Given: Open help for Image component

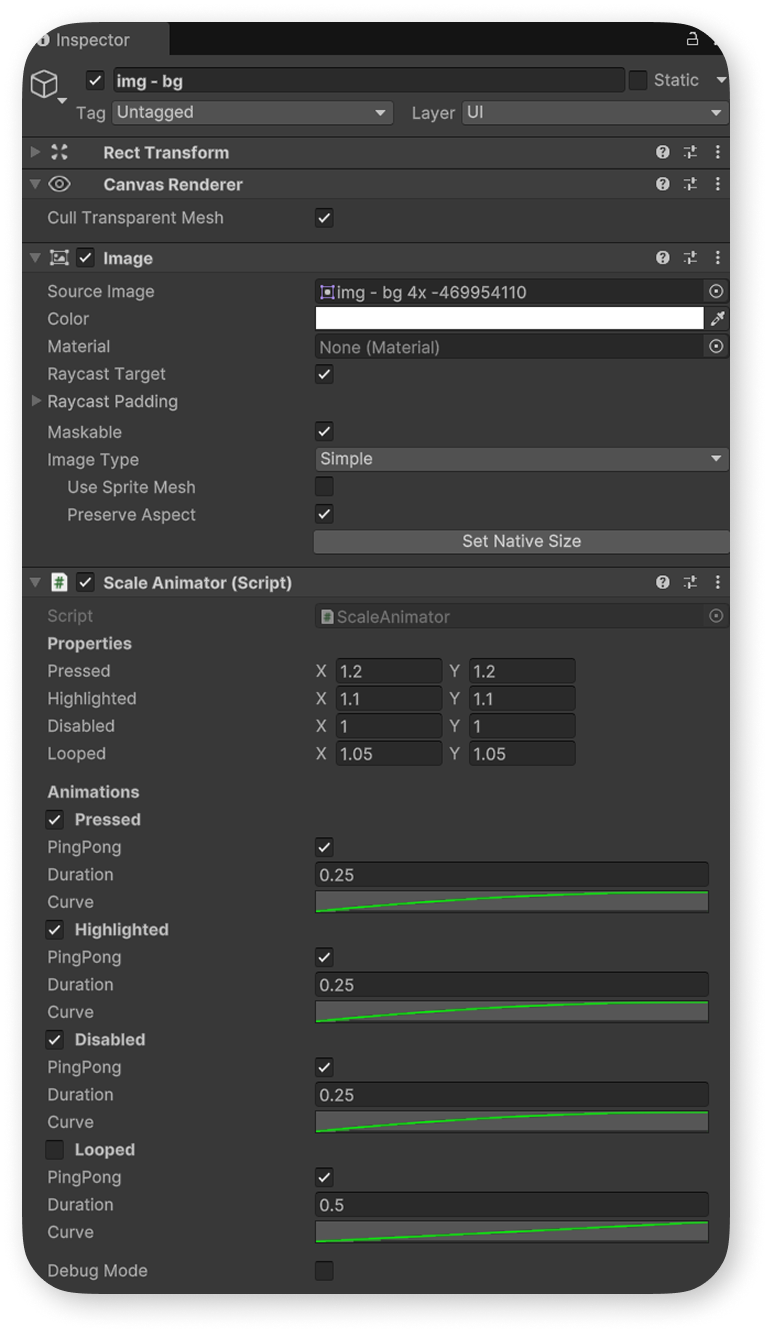Looking at the screenshot, I should pyautogui.click(x=662, y=258).
